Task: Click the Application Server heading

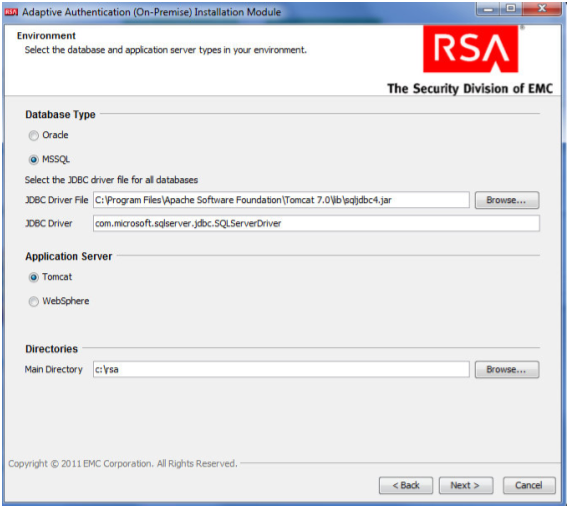Action: click(69, 256)
